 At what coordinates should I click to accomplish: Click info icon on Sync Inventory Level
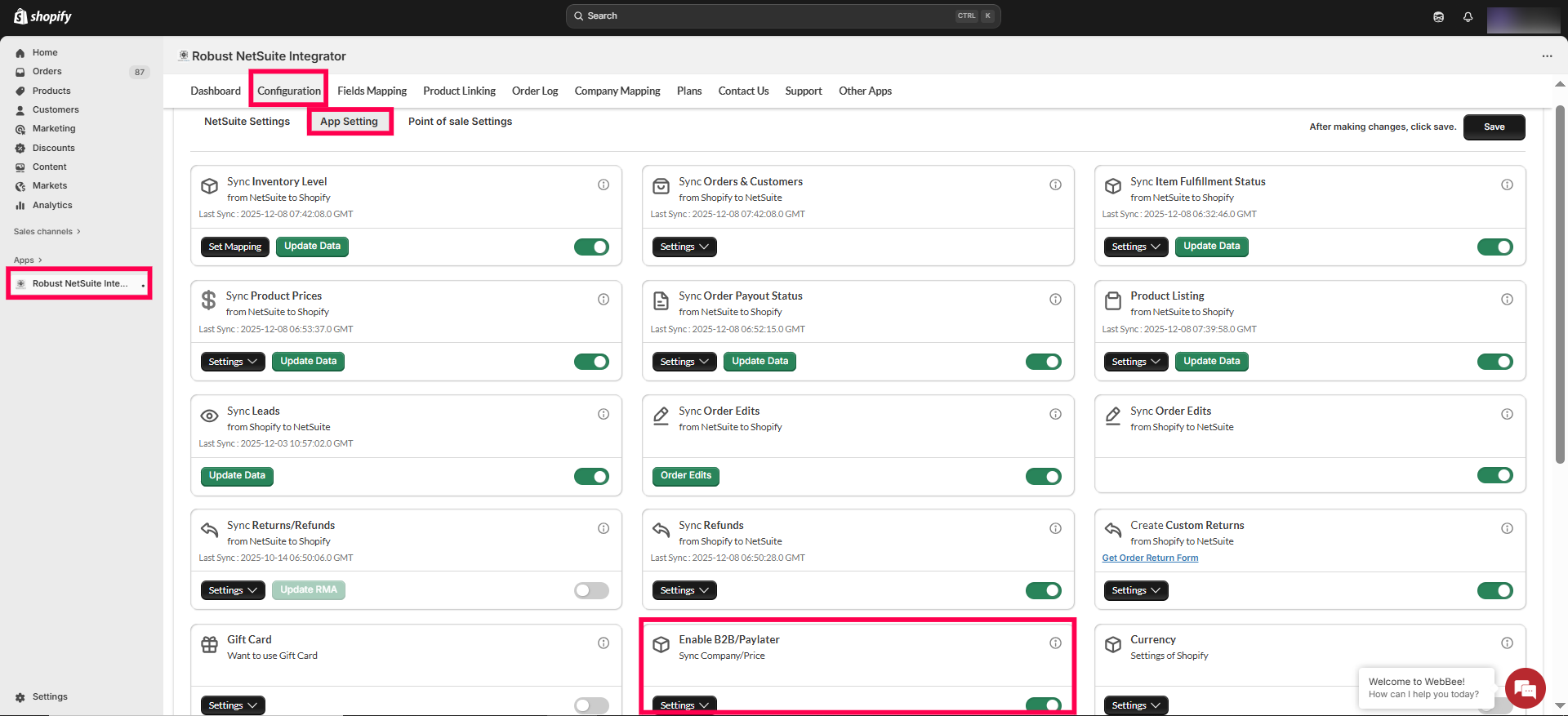point(604,185)
